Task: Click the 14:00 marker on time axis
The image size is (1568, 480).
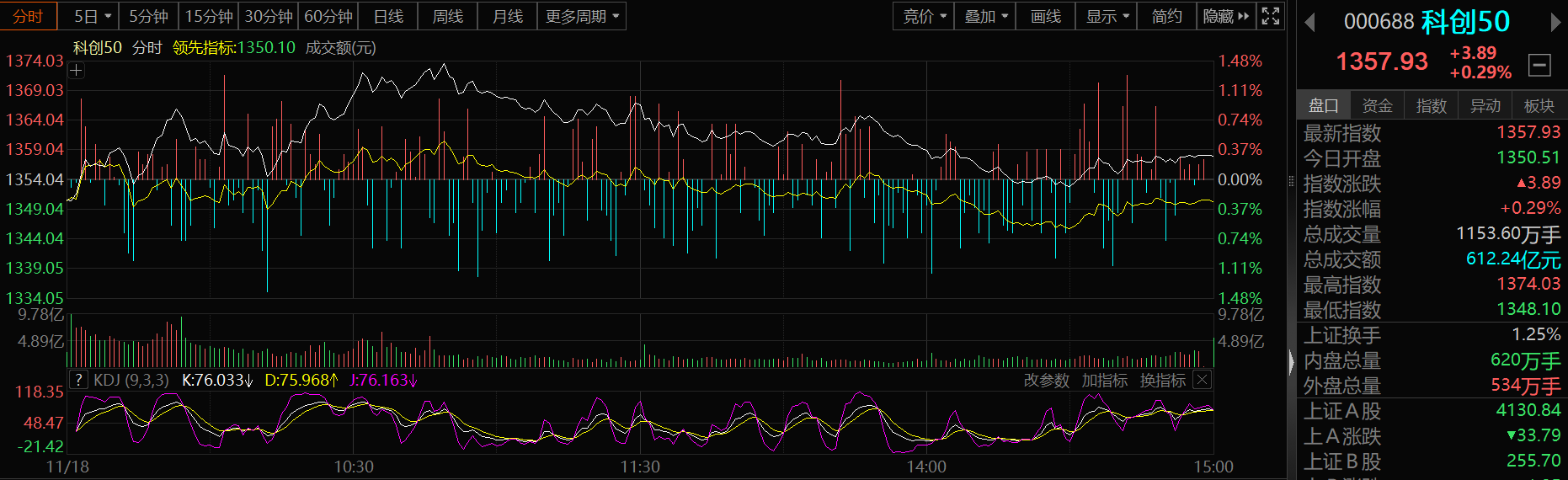Action: click(926, 467)
